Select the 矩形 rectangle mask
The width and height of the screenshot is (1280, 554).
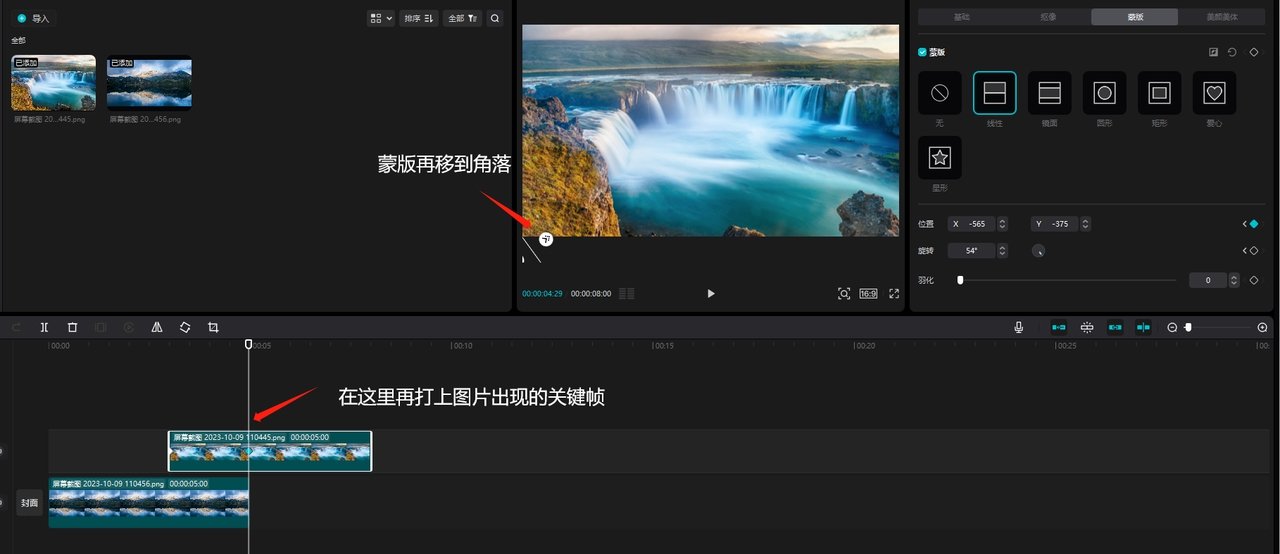[1159, 93]
